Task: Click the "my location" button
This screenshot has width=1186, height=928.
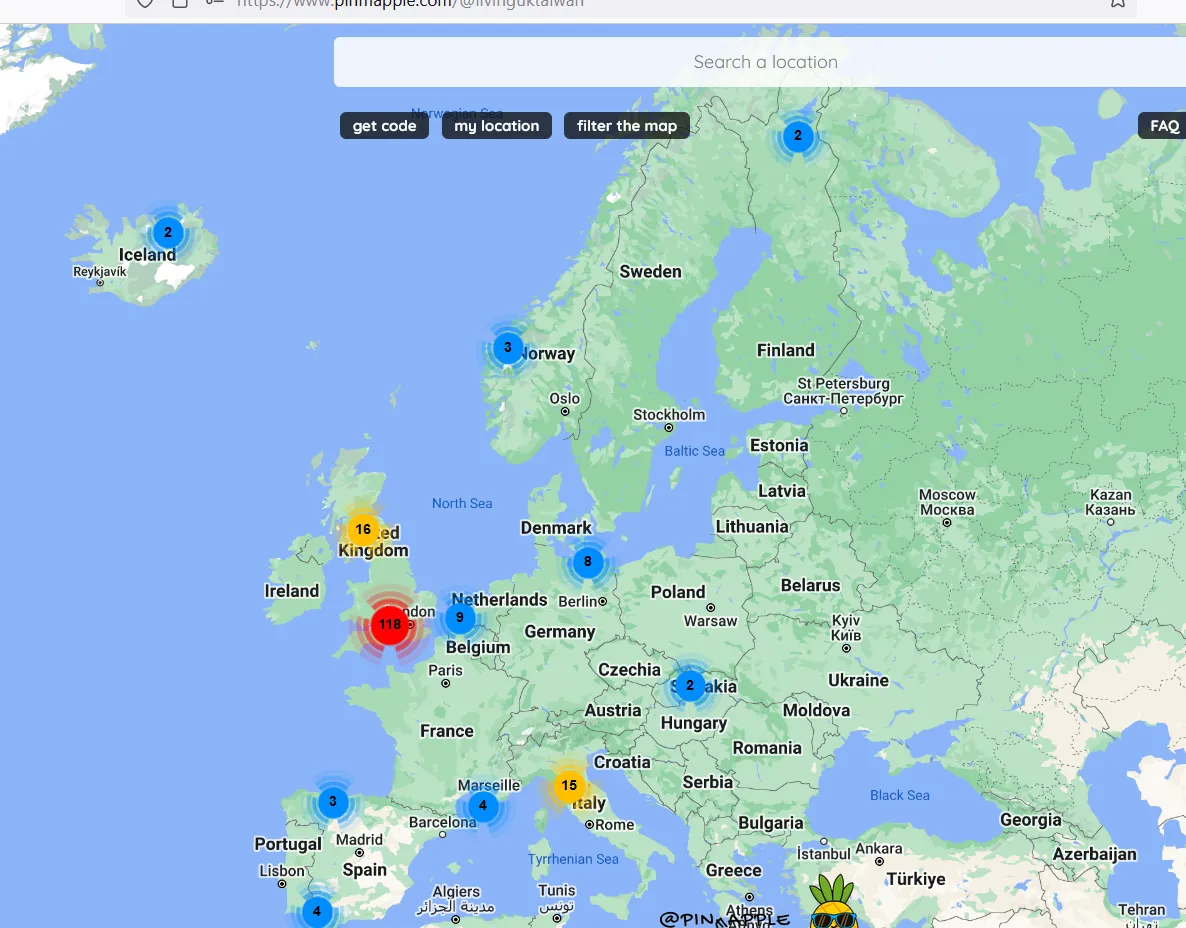Action: coord(496,126)
